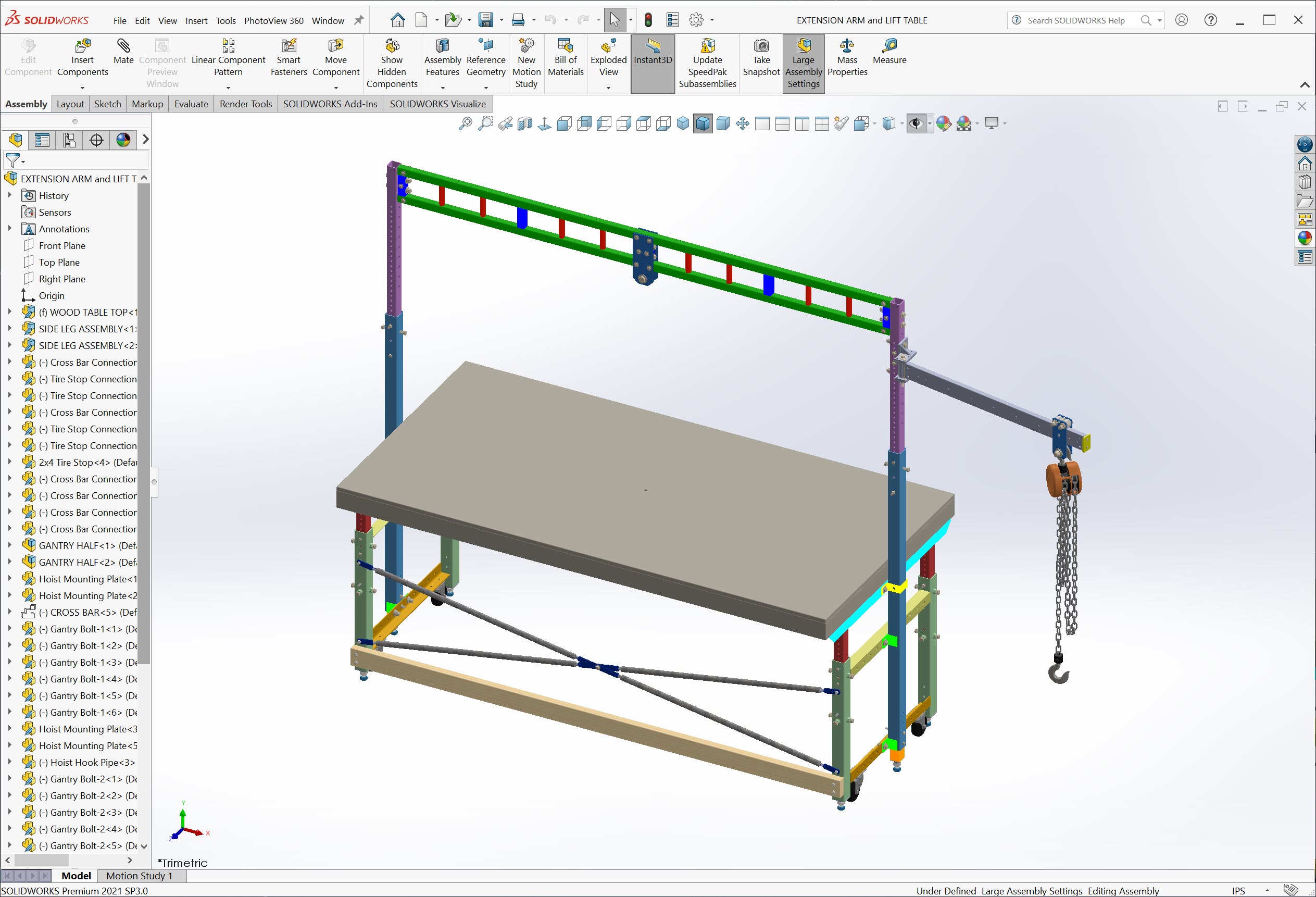Screen dimensions: 1316x897
Task: Switch to the Evaluate tab
Action: tap(191, 104)
